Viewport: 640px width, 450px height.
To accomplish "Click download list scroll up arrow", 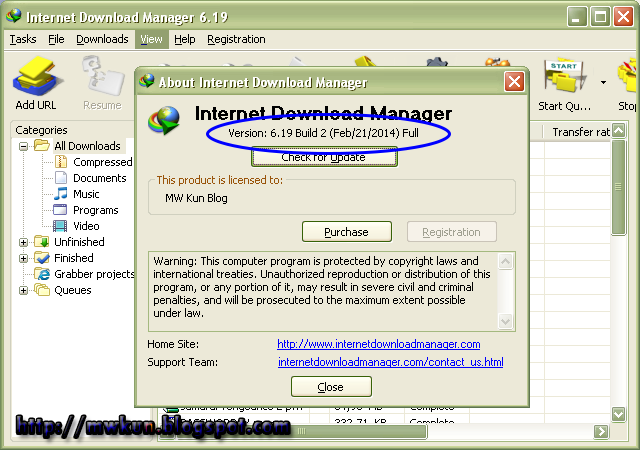I will (x=619, y=131).
